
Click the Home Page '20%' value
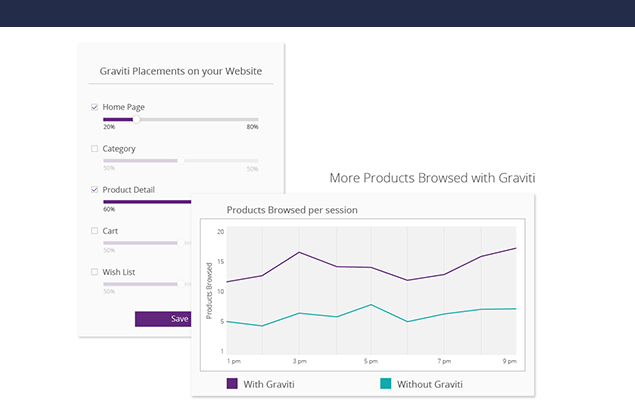pyautogui.click(x=109, y=127)
